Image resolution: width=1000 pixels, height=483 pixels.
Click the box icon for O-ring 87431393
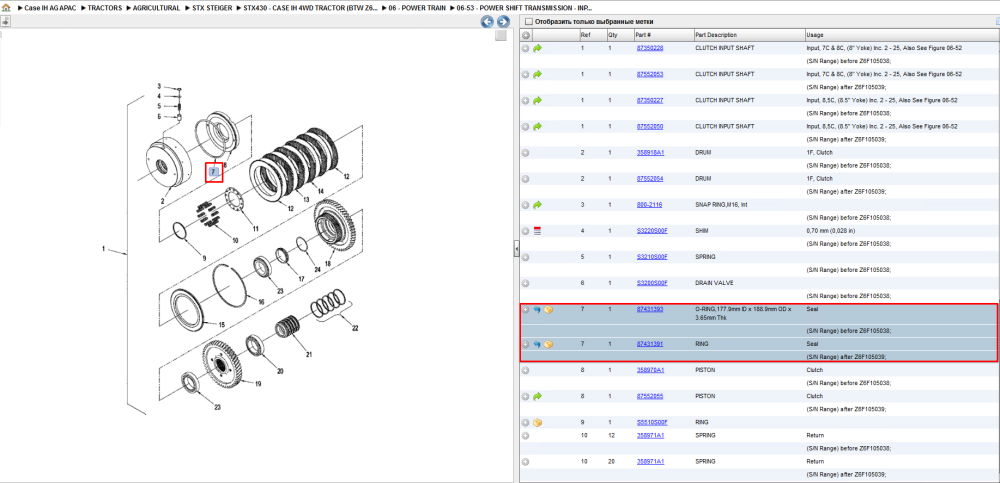(x=548, y=309)
